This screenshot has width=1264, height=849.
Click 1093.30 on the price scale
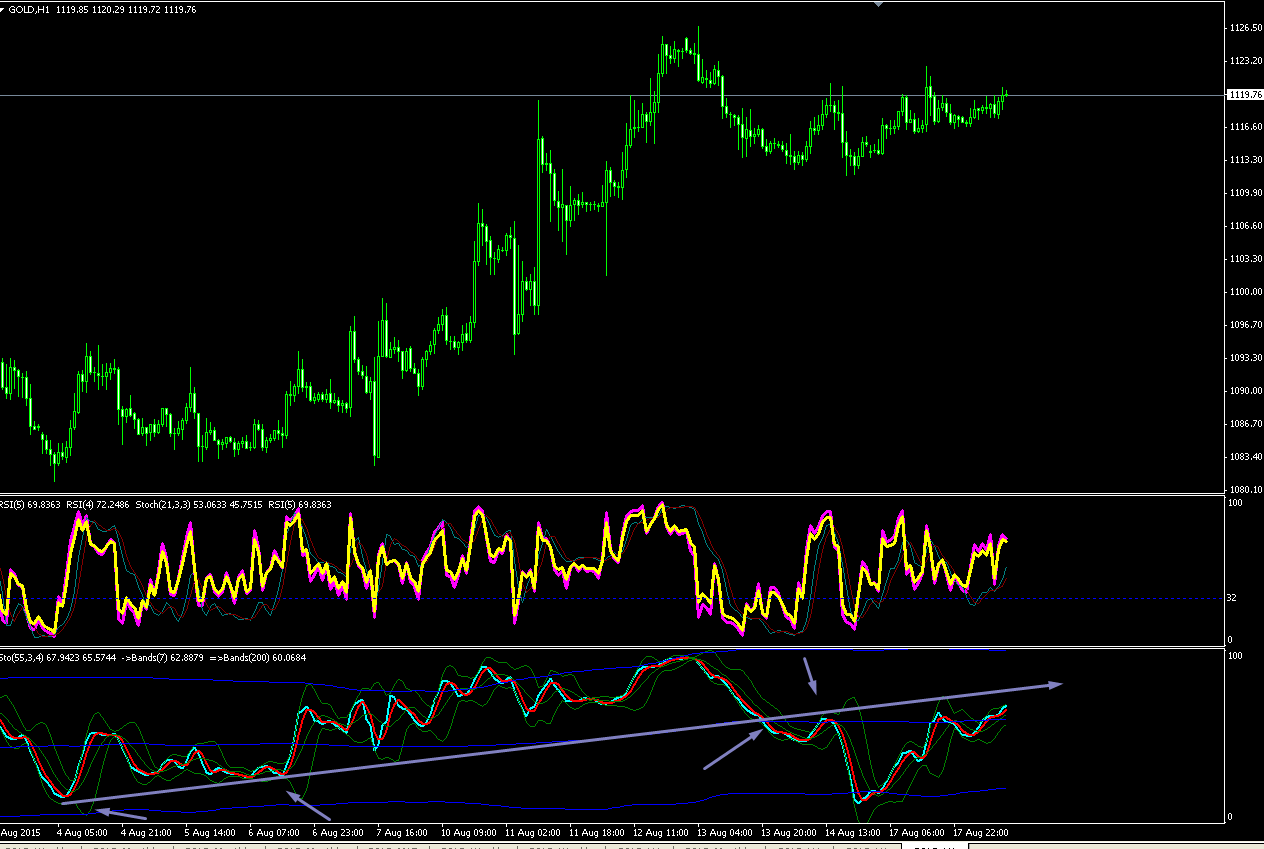(1245, 358)
